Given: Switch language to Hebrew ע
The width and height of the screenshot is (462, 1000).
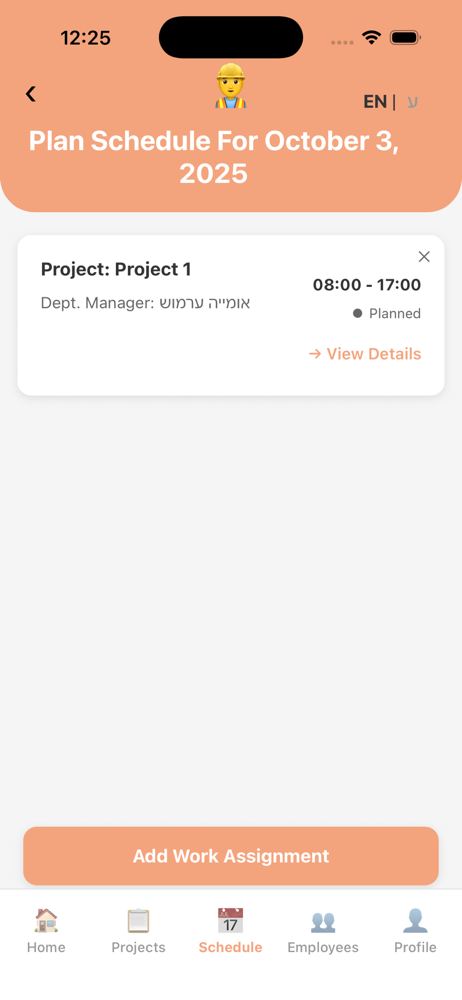Looking at the screenshot, I should coord(413,102).
